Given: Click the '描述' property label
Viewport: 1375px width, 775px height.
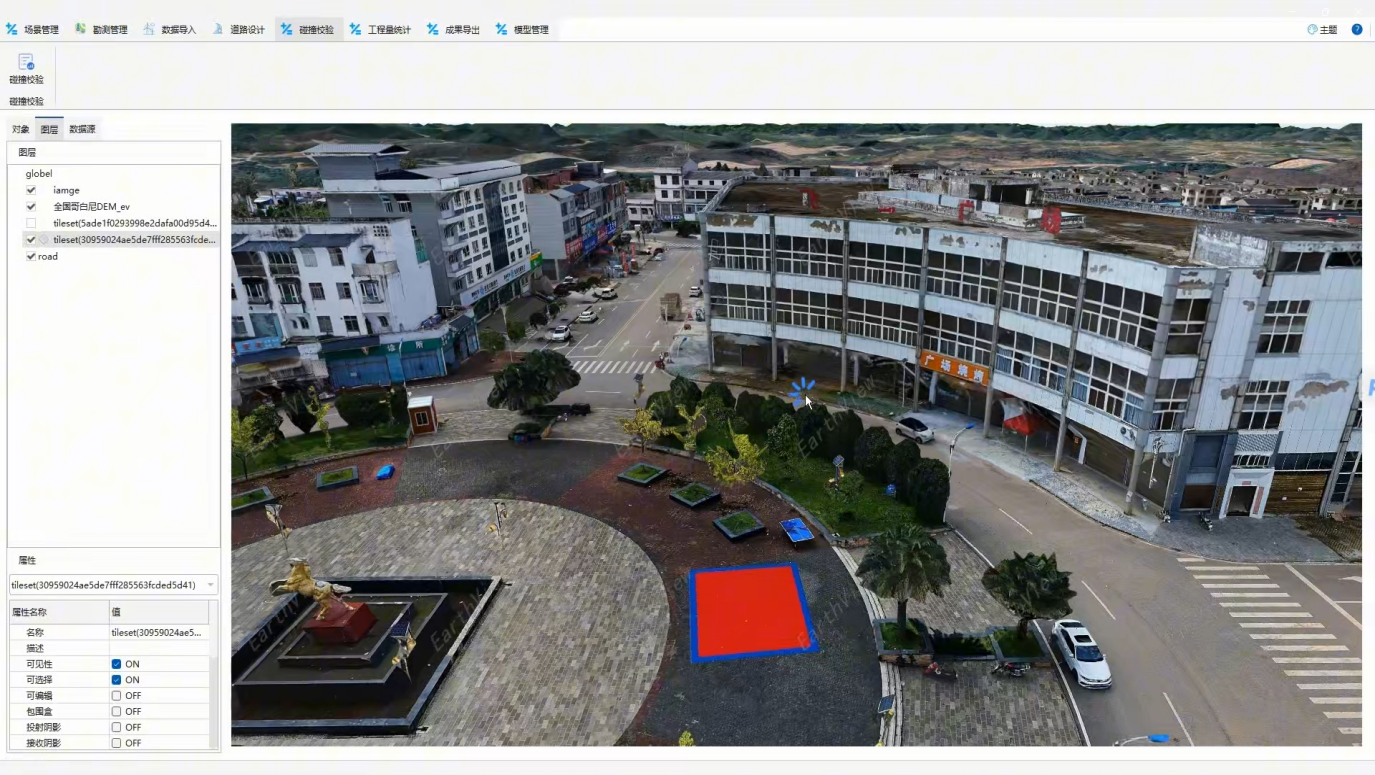Looking at the screenshot, I should tap(35, 648).
